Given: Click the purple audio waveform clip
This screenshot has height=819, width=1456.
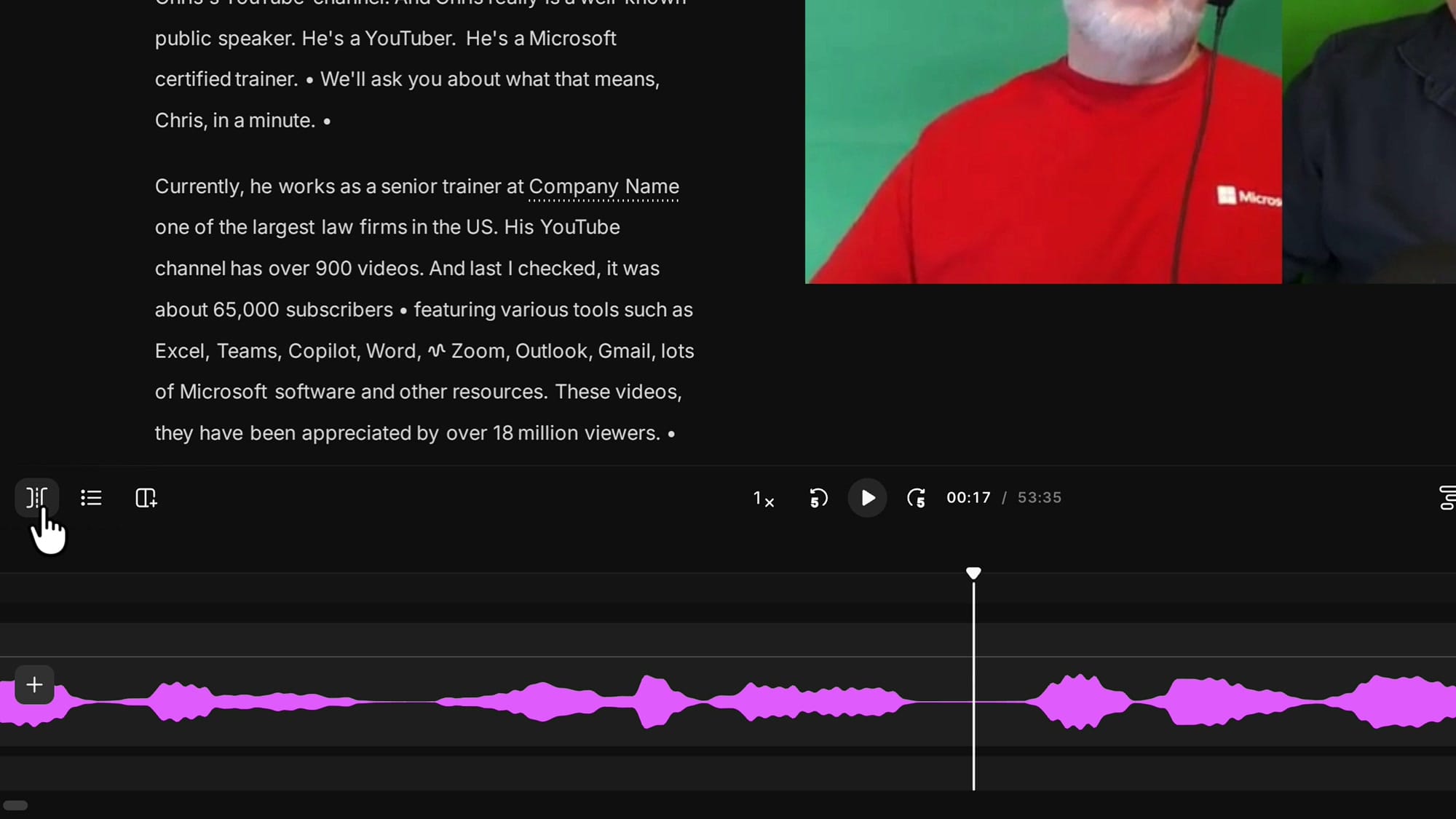Looking at the screenshot, I should (x=728, y=702).
